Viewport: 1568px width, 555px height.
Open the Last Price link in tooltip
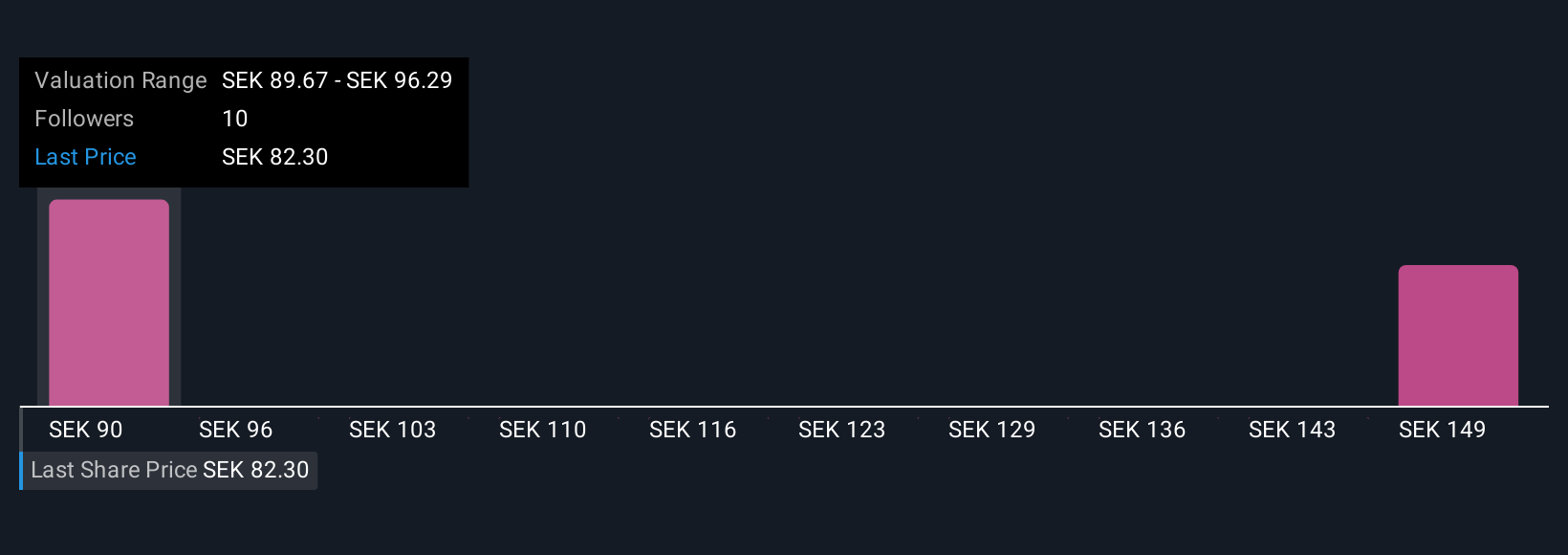(85, 157)
